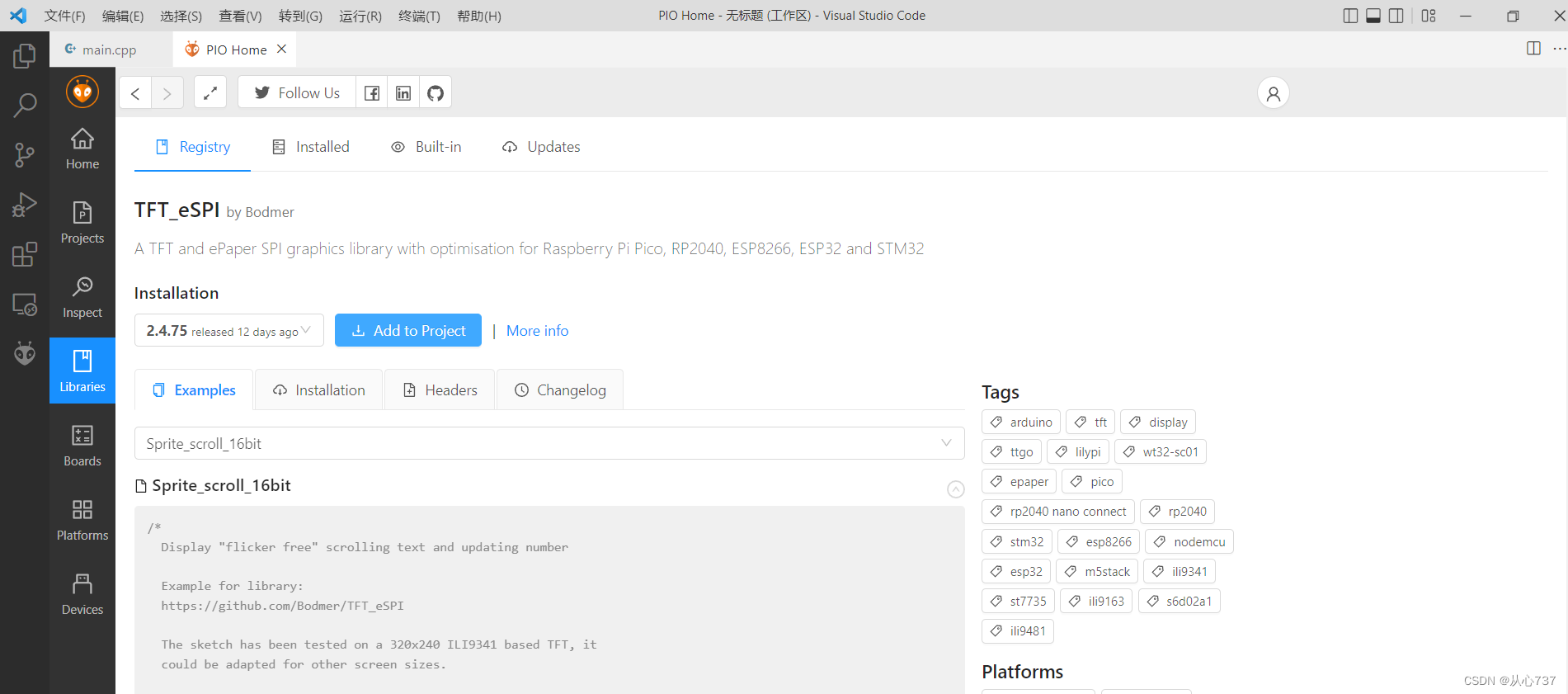Open the 文件(F) menu

tap(65, 16)
